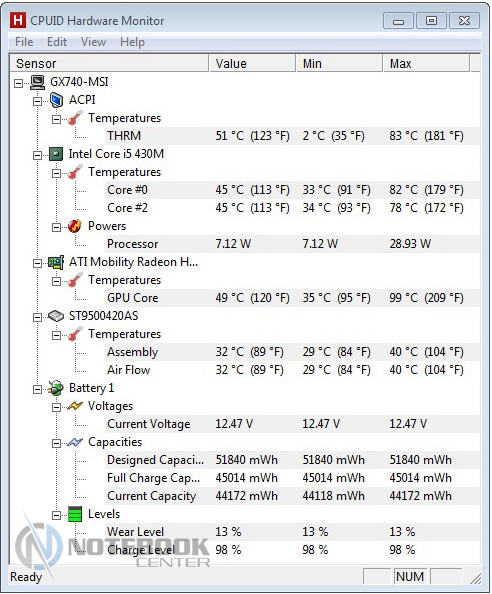Collapse the GX740-MSI root node
Screen dimensions: 492x594
point(18,83)
